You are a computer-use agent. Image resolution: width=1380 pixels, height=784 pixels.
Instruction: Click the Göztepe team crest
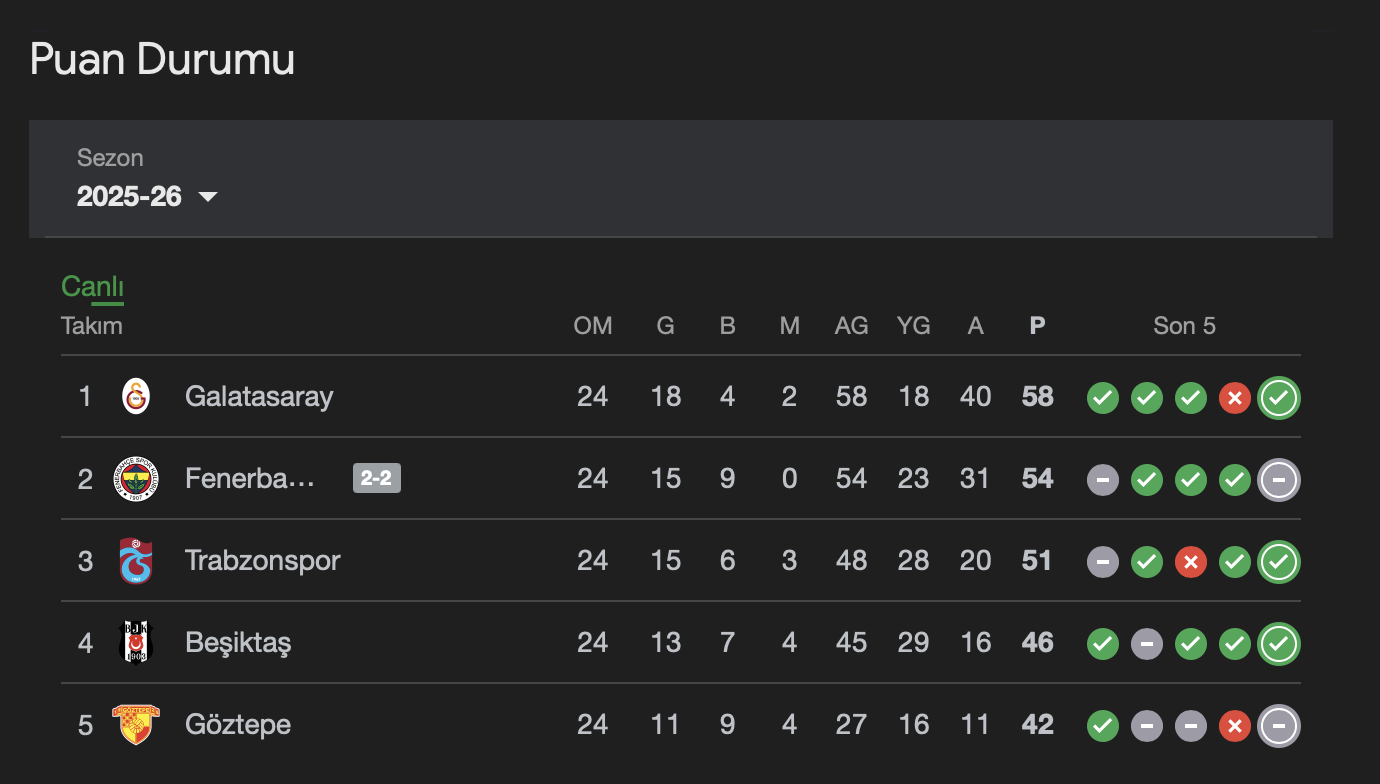[x=136, y=725]
